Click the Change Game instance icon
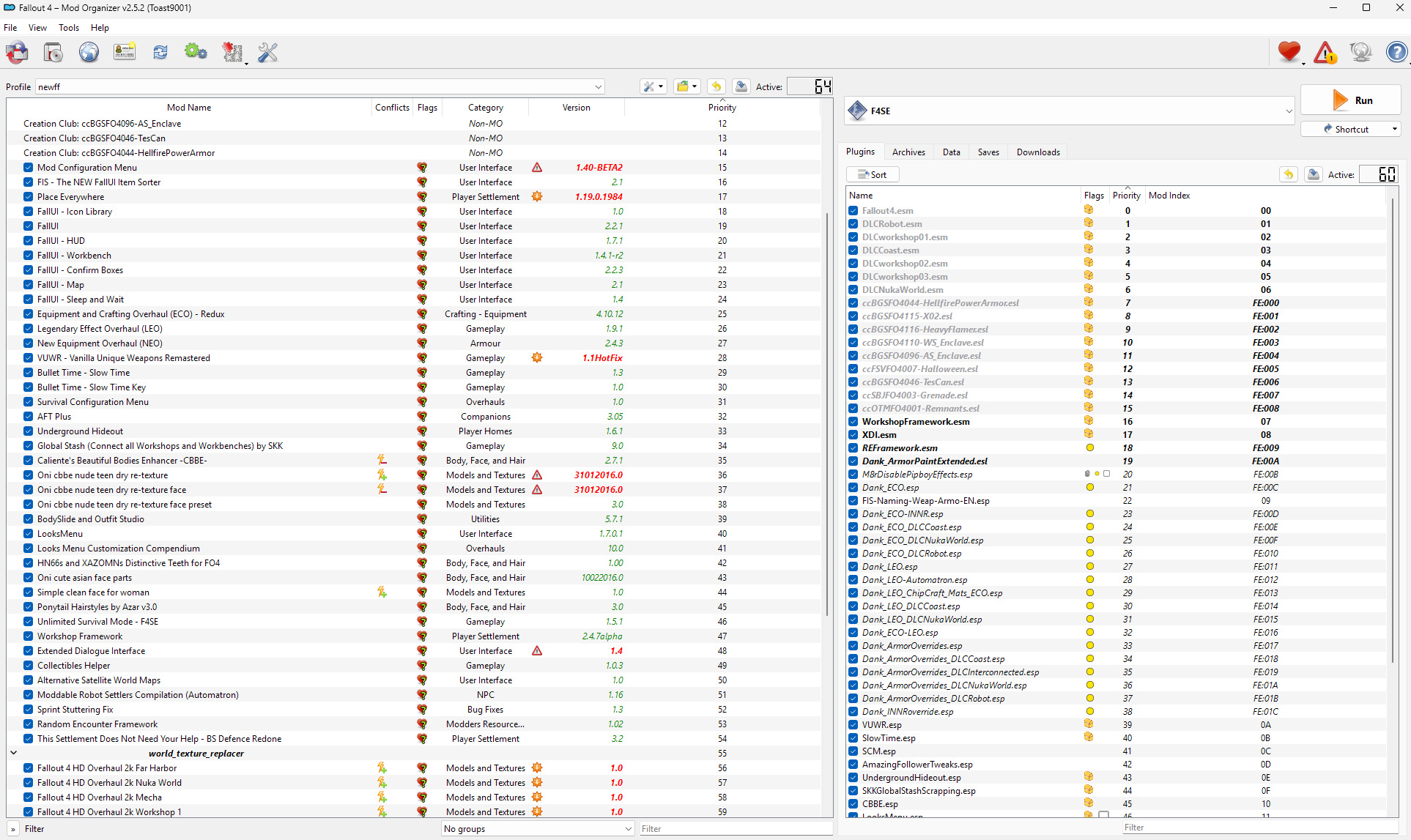Viewport: 1411px width, 840px height. 18,53
